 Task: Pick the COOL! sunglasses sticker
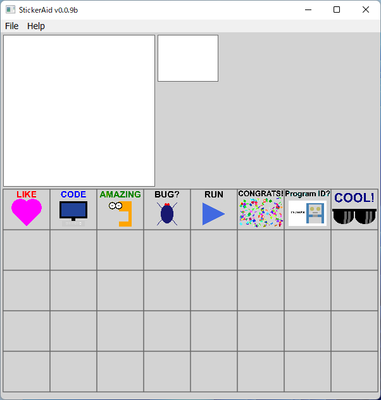(355, 209)
